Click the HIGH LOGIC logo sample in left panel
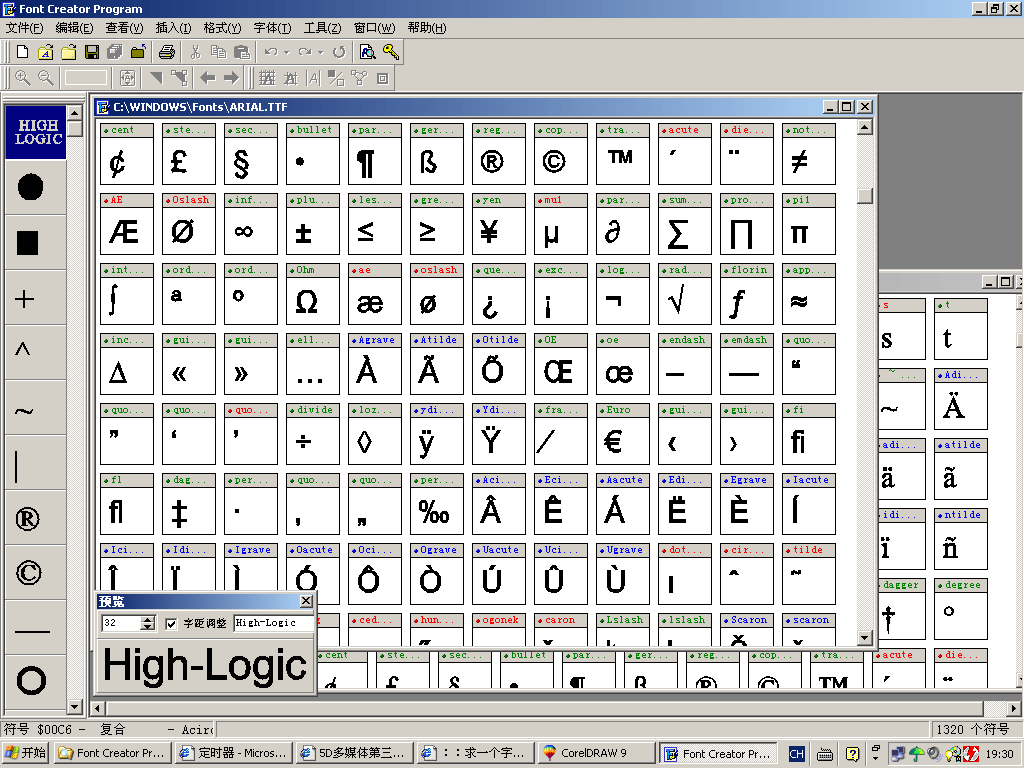Image resolution: width=1024 pixels, height=768 pixels. tap(36, 132)
